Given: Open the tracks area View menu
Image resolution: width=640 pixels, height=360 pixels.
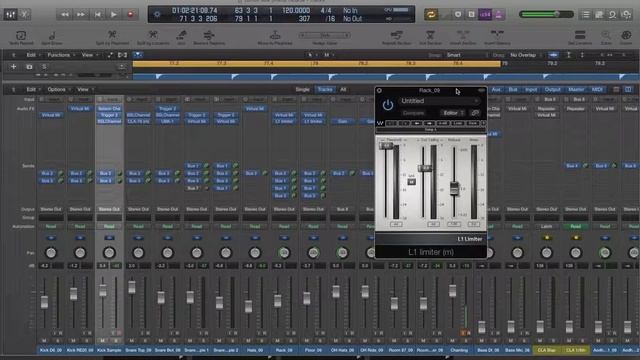Looking at the screenshot, I should pyautogui.click(x=89, y=55).
